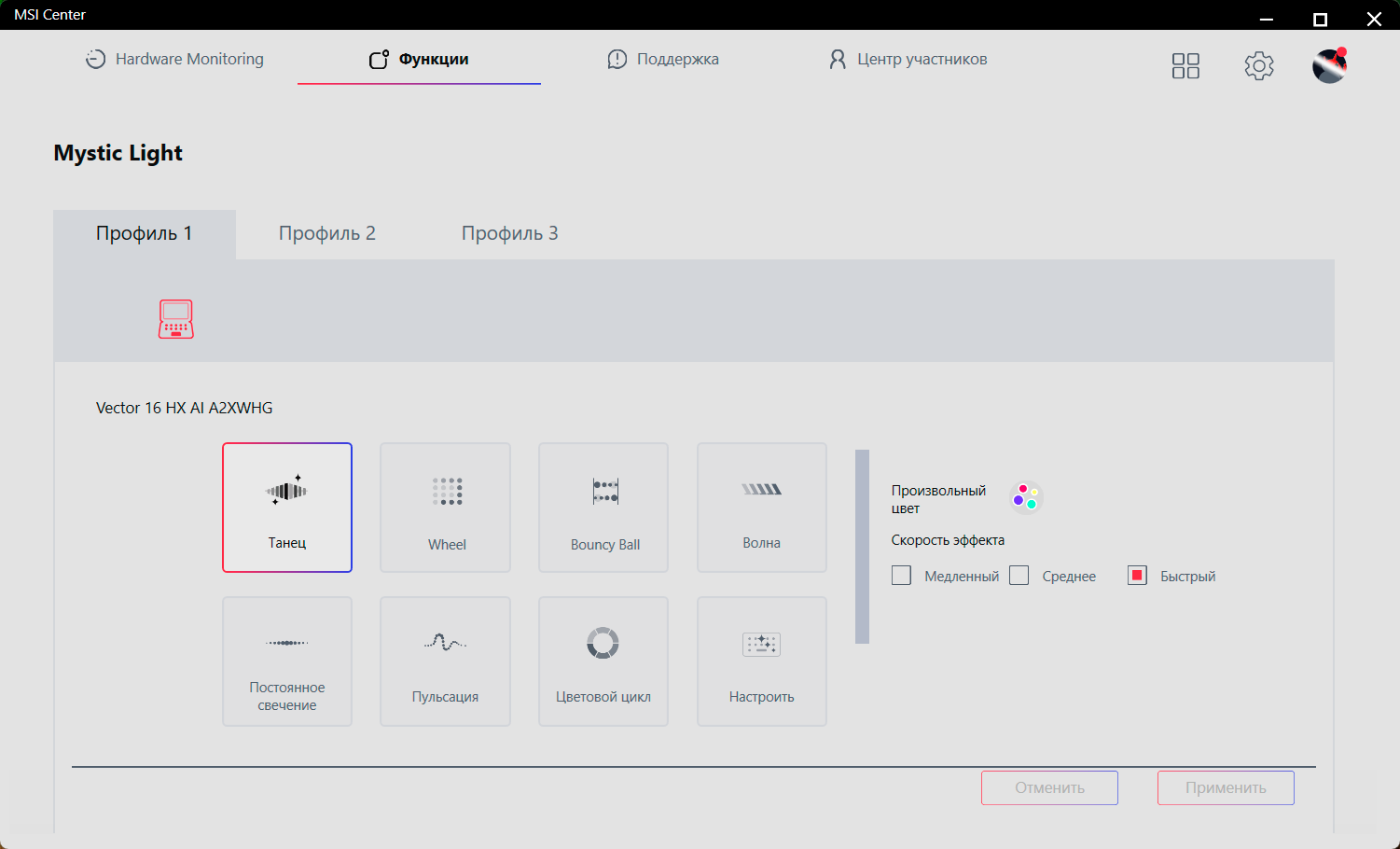Switch to Профиль 3
Viewport: 1400px width, 849px height.
pyautogui.click(x=510, y=234)
